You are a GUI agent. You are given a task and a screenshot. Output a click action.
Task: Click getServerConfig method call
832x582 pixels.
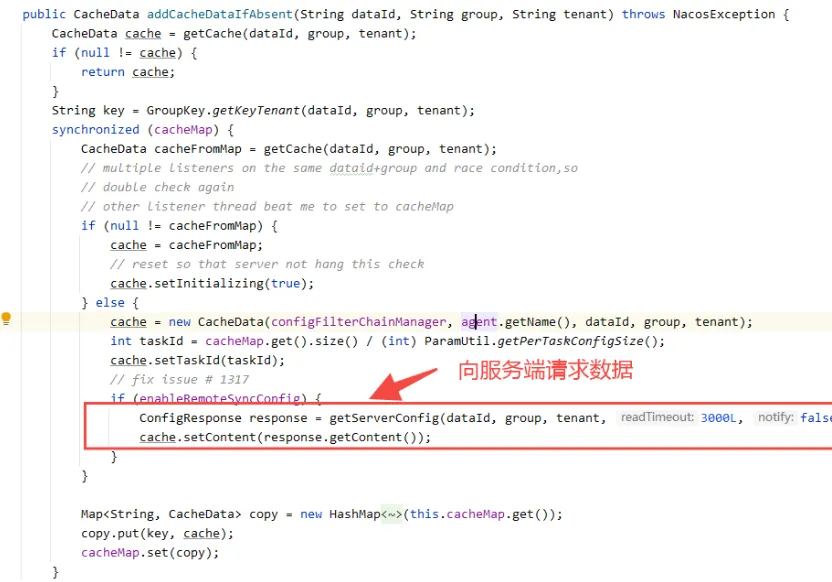tap(384, 418)
